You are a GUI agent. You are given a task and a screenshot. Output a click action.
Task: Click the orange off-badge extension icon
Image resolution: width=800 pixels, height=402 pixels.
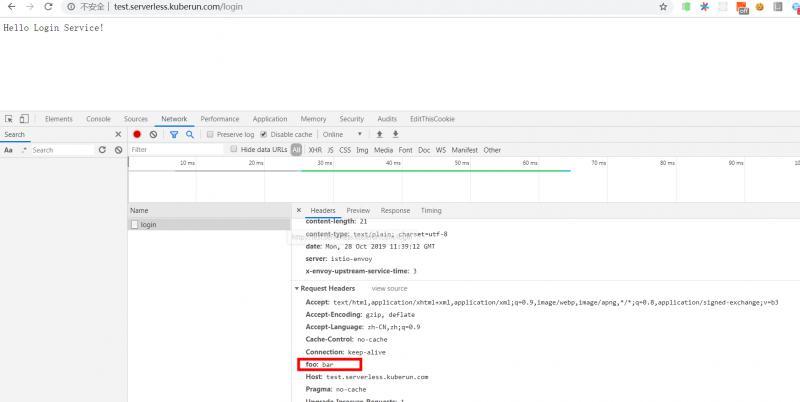[x=742, y=8]
